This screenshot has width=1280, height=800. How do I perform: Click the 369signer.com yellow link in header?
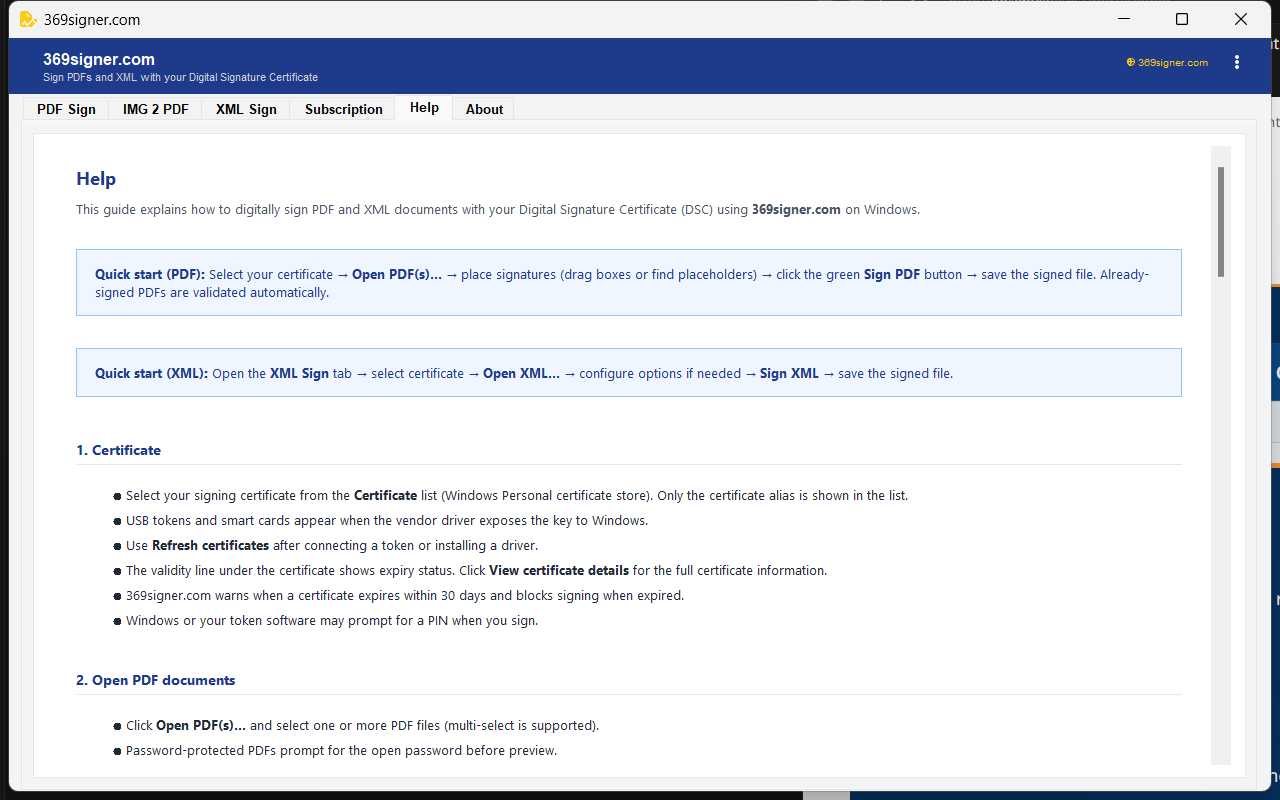1167,62
